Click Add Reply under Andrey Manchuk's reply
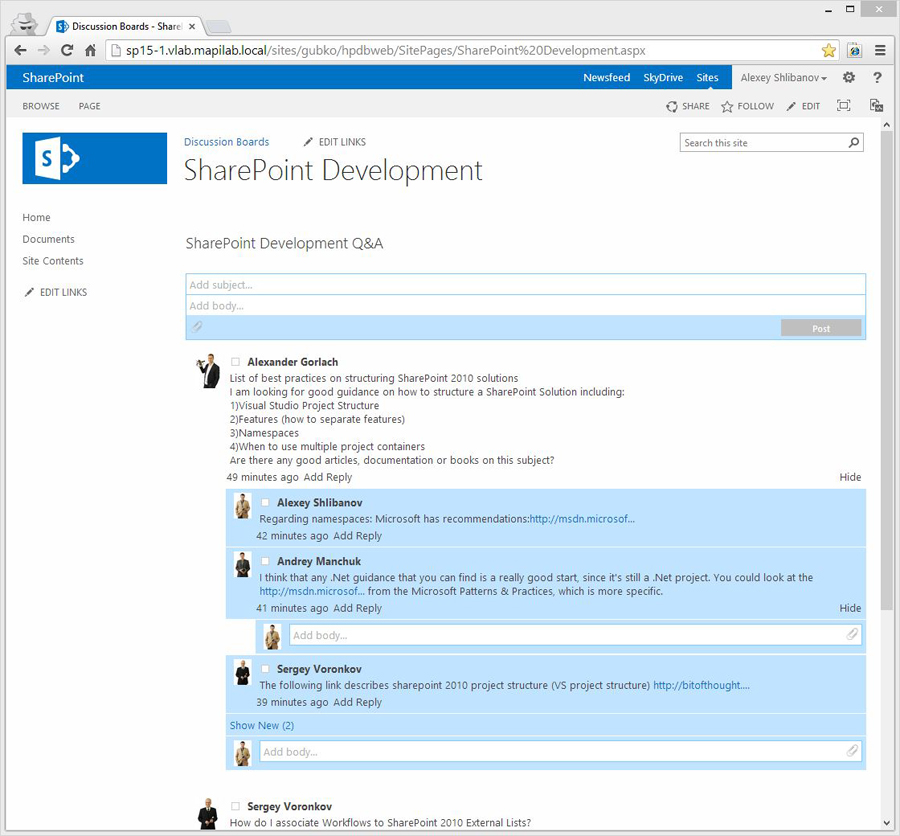The image size is (900, 836). 358,608
